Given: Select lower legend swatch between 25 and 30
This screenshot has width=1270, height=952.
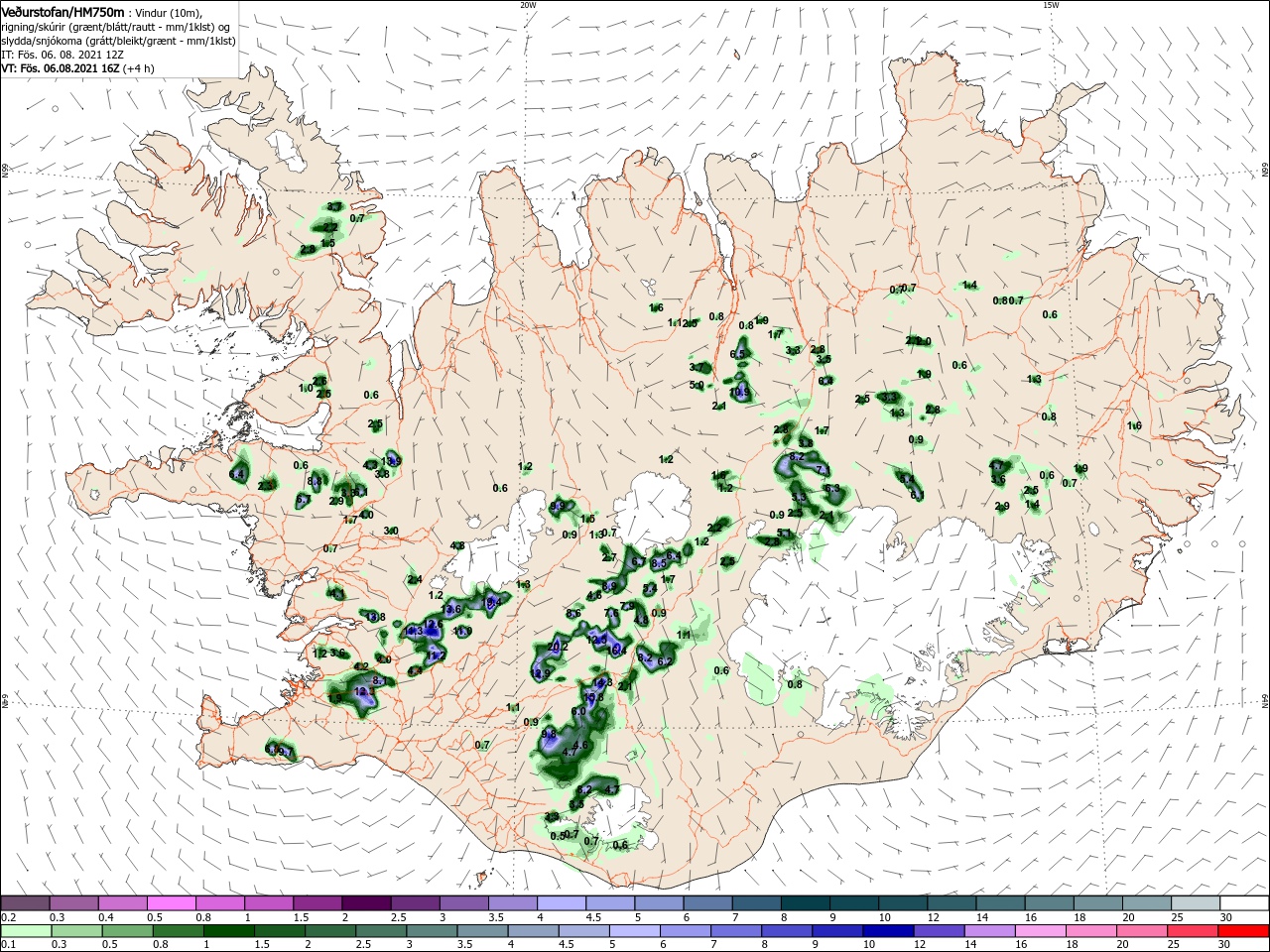Looking at the screenshot, I should [1193, 932].
